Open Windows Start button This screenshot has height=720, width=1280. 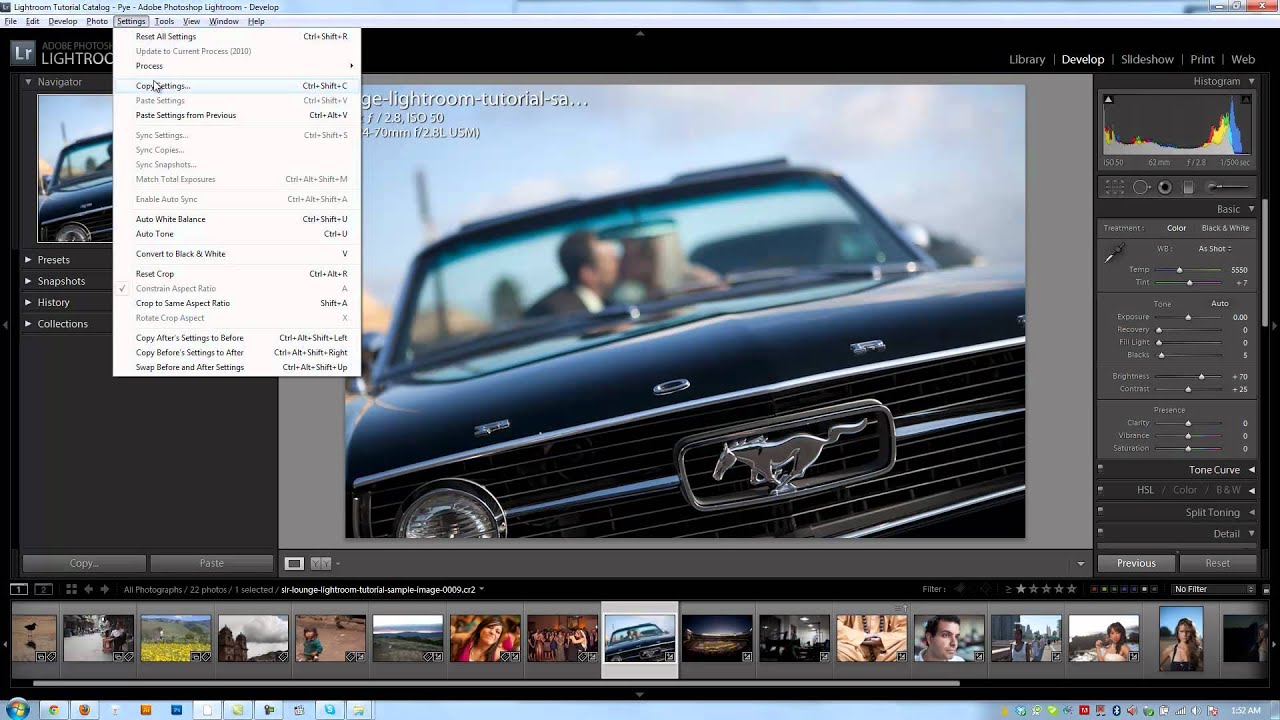pyautogui.click(x=19, y=710)
